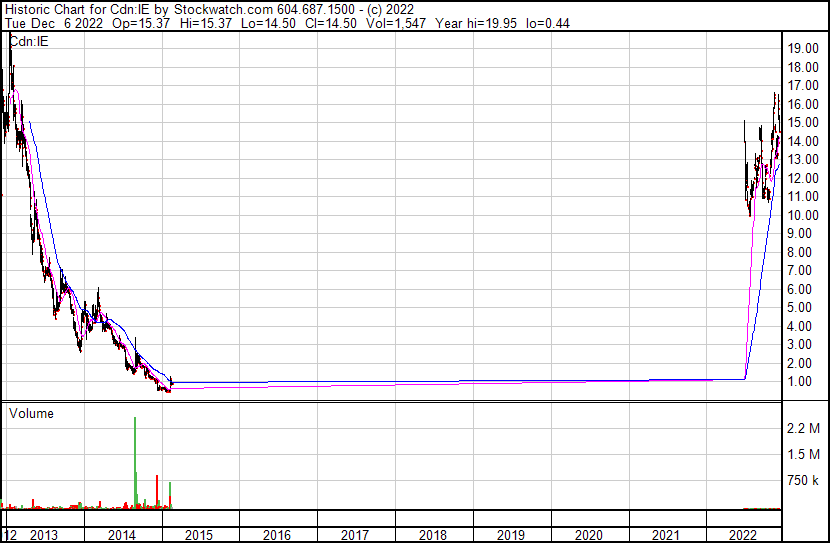Viewport: 830px width, 543px height.
Task: Click the 1.5 M volume axis label
Action: pos(805,455)
